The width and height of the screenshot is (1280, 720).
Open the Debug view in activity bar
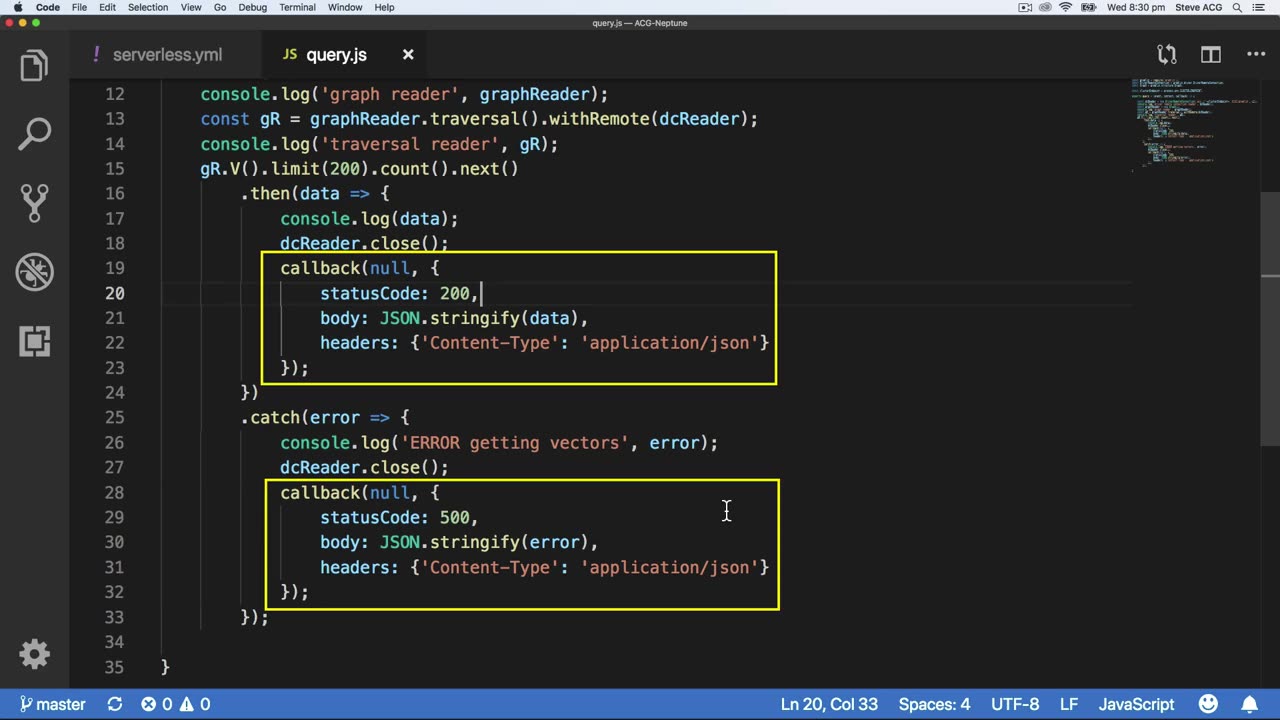pyautogui.click(x=34, y=271)
